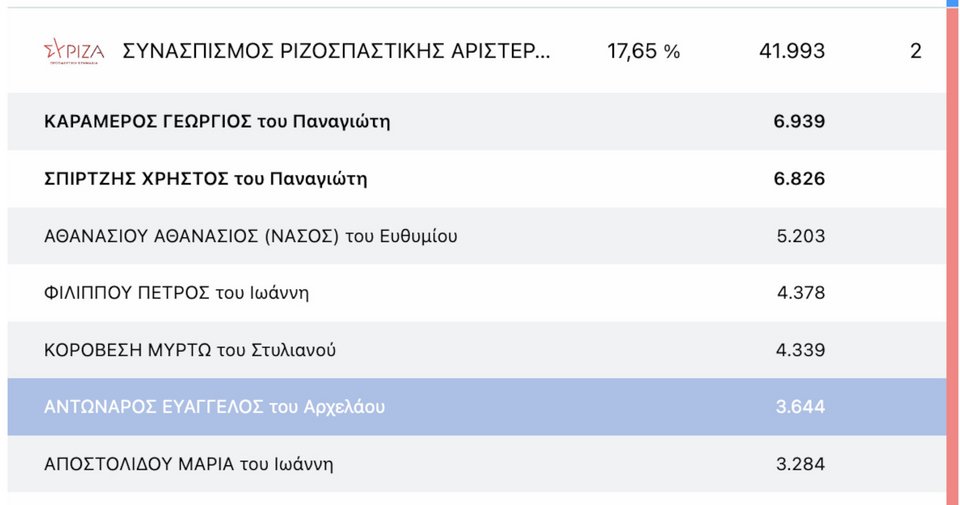Image resolution: width=960 pixels, height=505 pixels.
Task: Click vote count 4.339
Action: [x=800, y=351]
